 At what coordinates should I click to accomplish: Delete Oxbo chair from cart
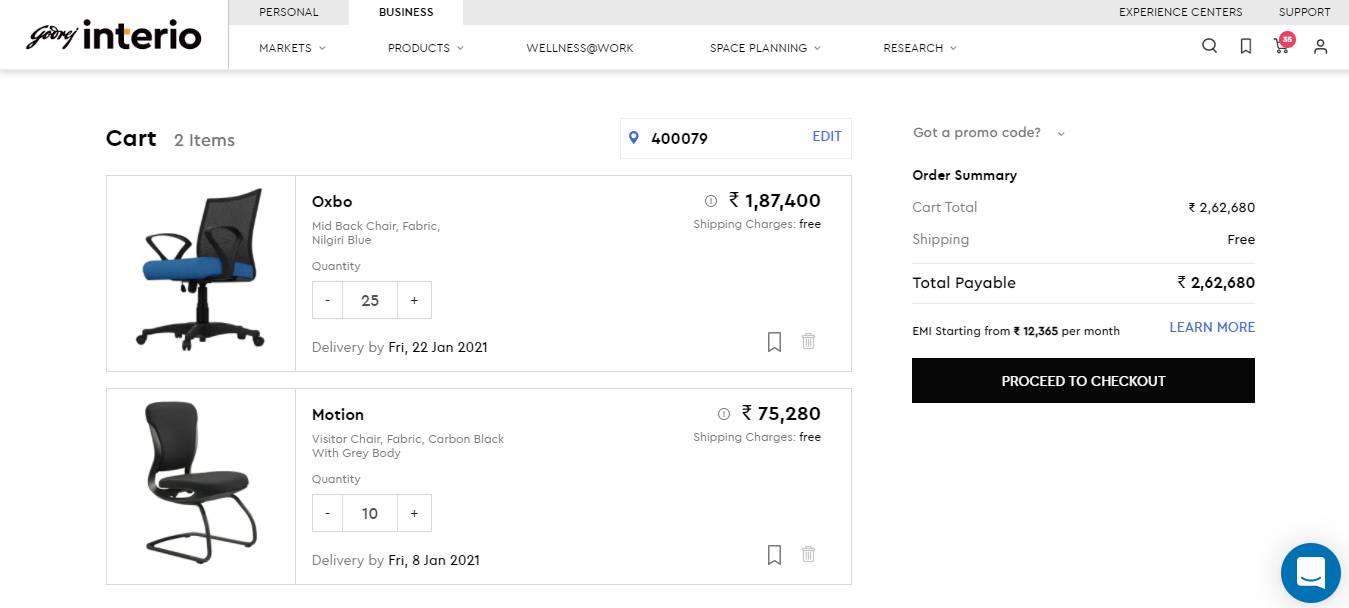[x=808, y=341]
